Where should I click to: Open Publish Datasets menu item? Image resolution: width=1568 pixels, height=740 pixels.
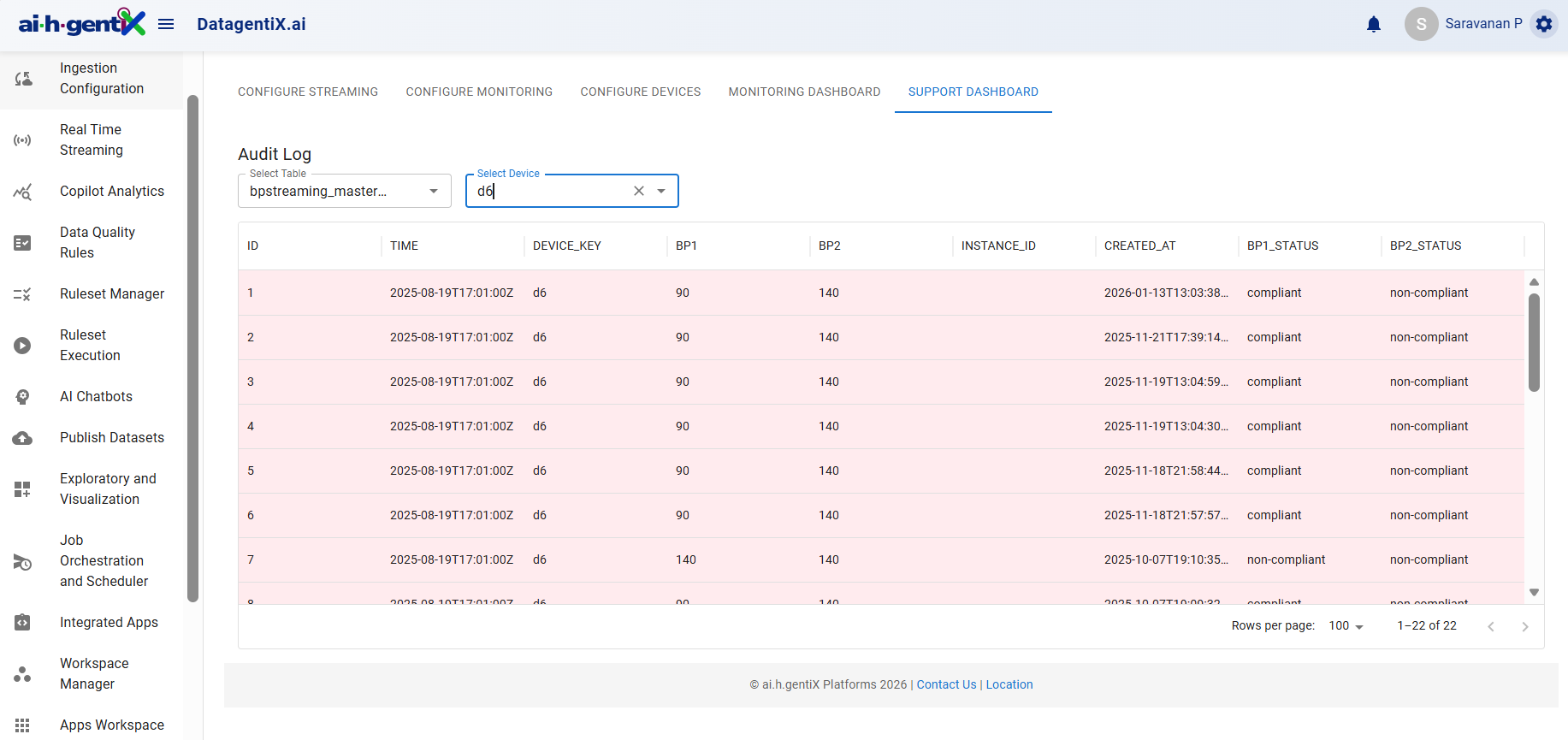92,438
